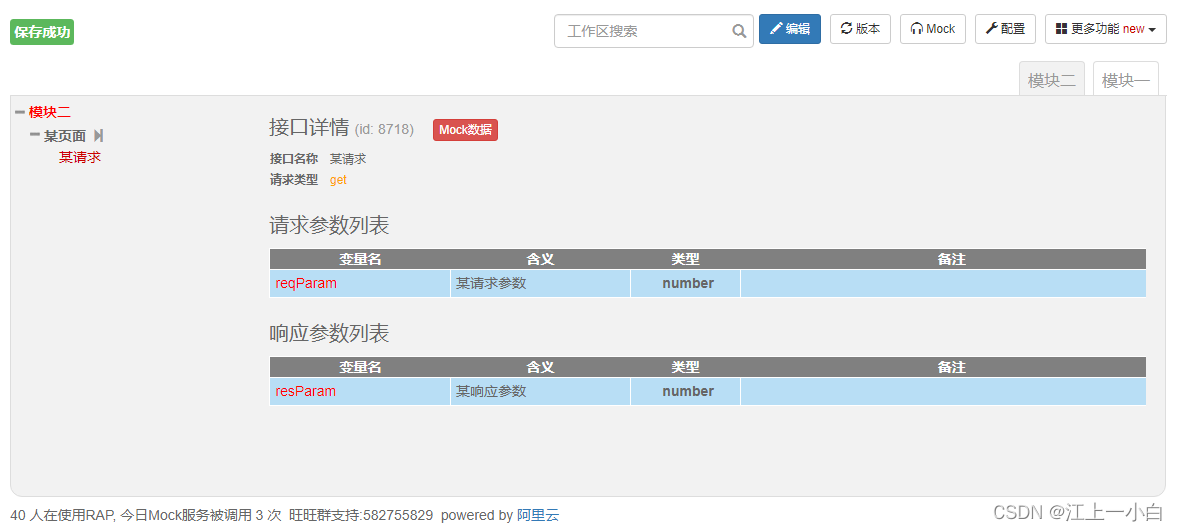Open the 阿里云 link in footer
The height and width of the screenshot is (531, 1177).
coord(538,515)
